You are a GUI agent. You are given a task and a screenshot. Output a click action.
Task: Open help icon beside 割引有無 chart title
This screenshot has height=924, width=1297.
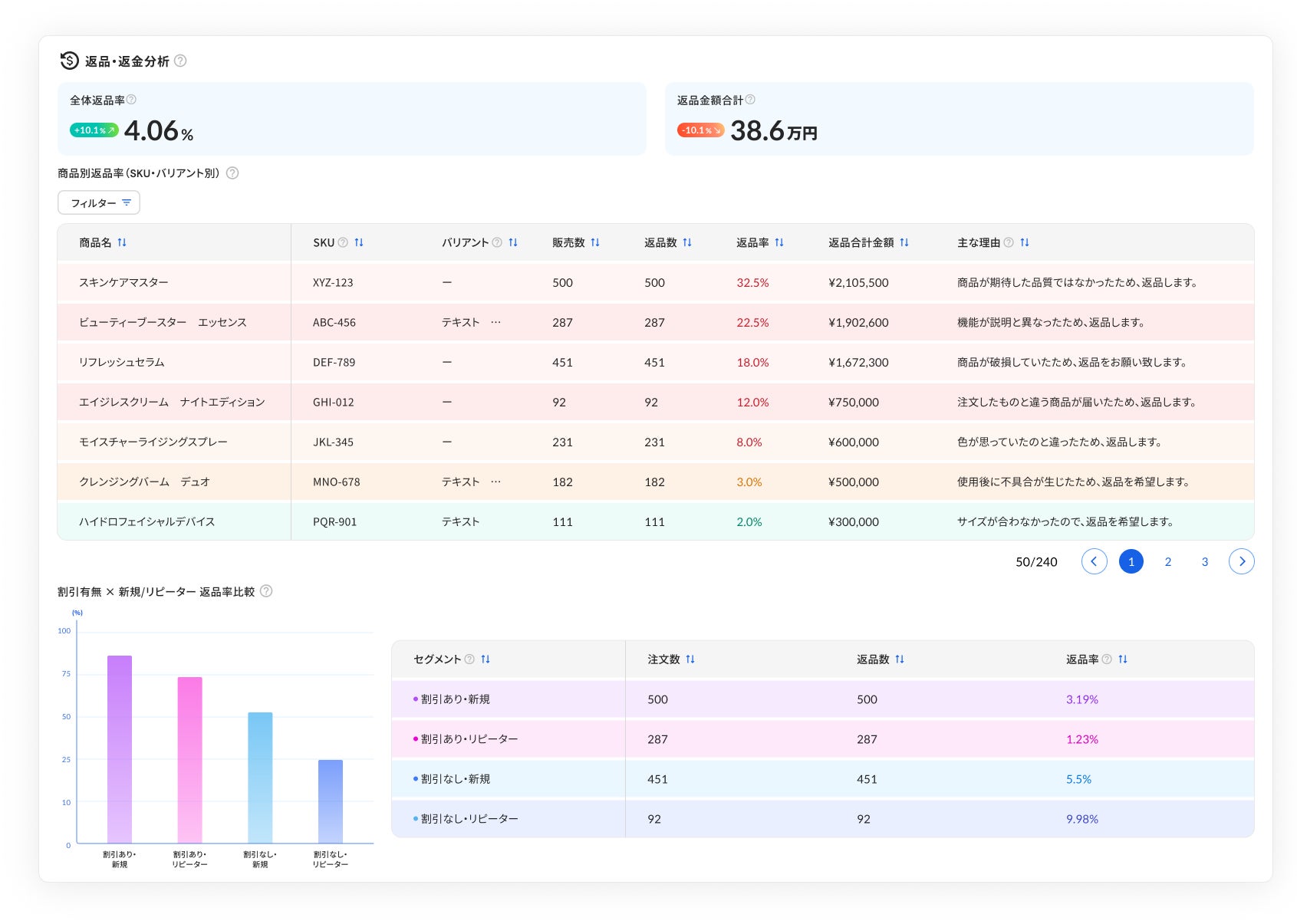click(266, 591)
